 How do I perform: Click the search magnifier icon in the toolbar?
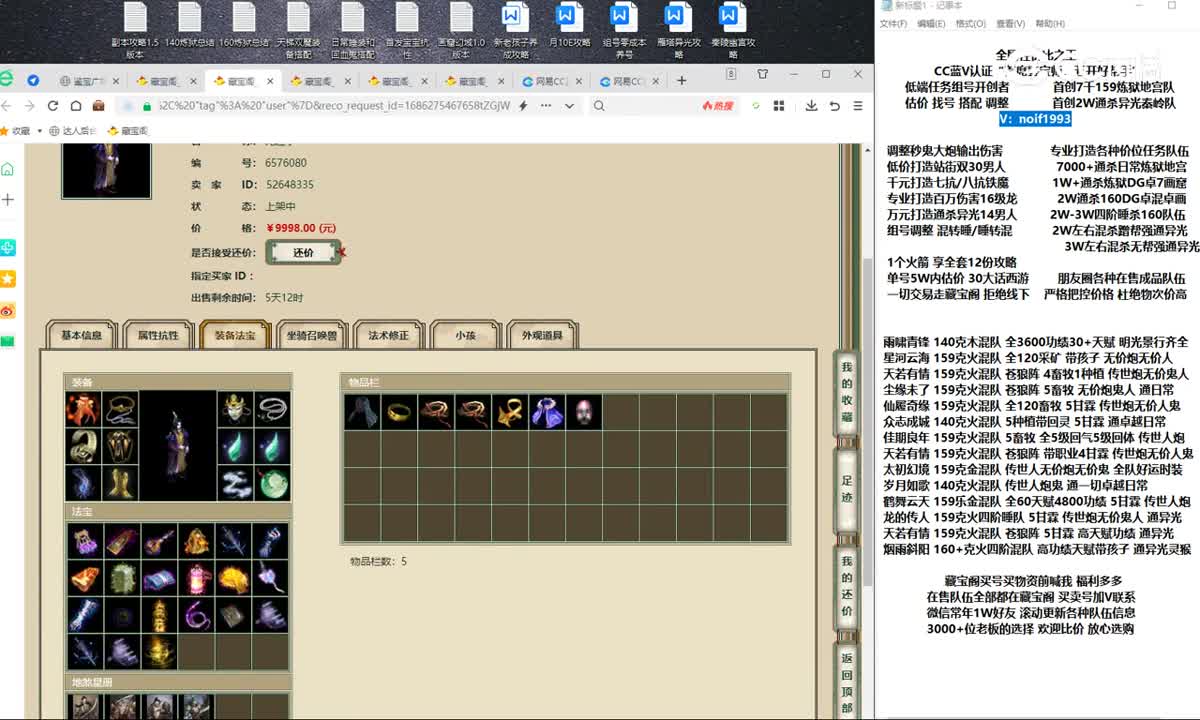click(598, 105)
